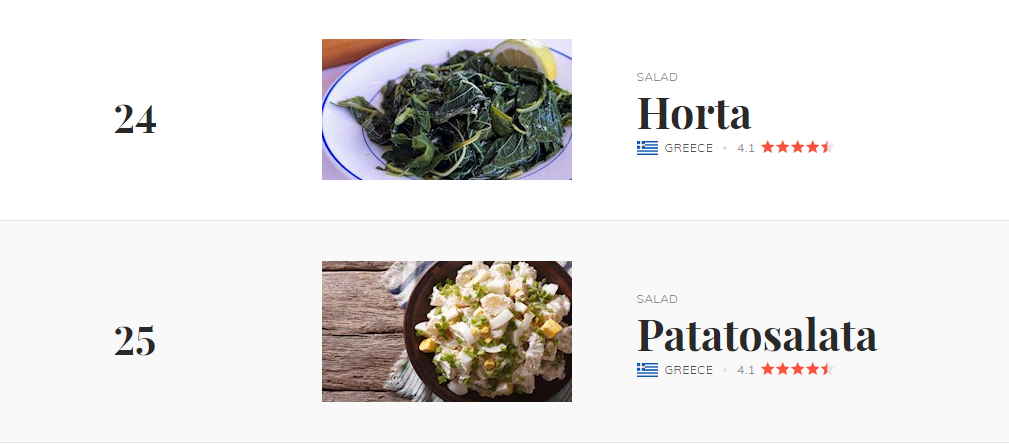Select the half-filled last star of Patatosalata
1009x445 pixels.
(x=827, y=369)
